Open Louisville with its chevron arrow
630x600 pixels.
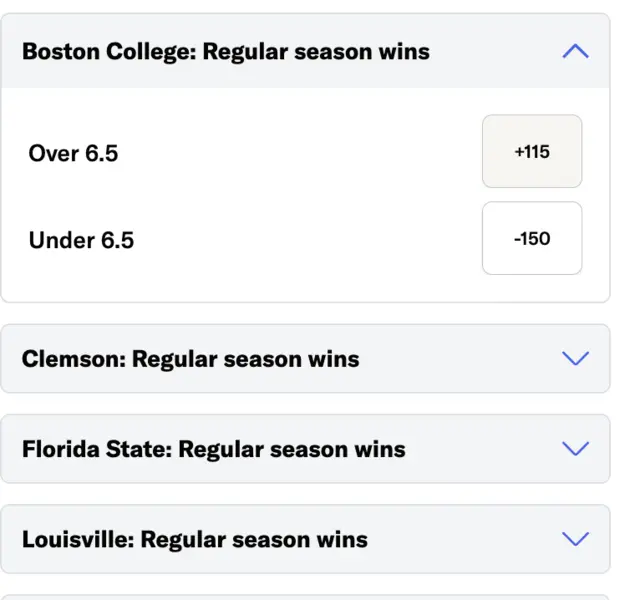tap(575, 539)
